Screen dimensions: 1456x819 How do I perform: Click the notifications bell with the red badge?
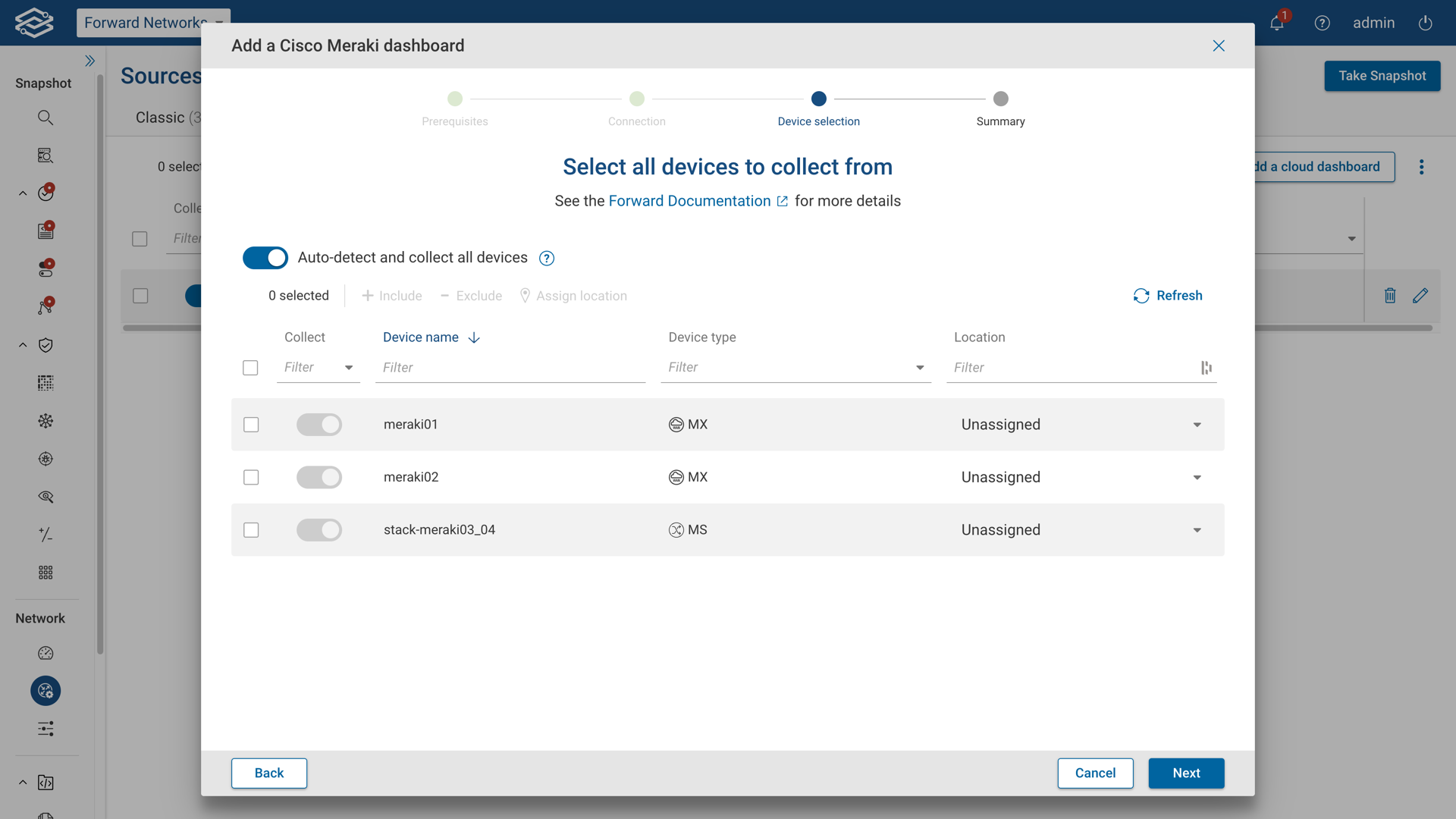click(x=1276, y=23)
